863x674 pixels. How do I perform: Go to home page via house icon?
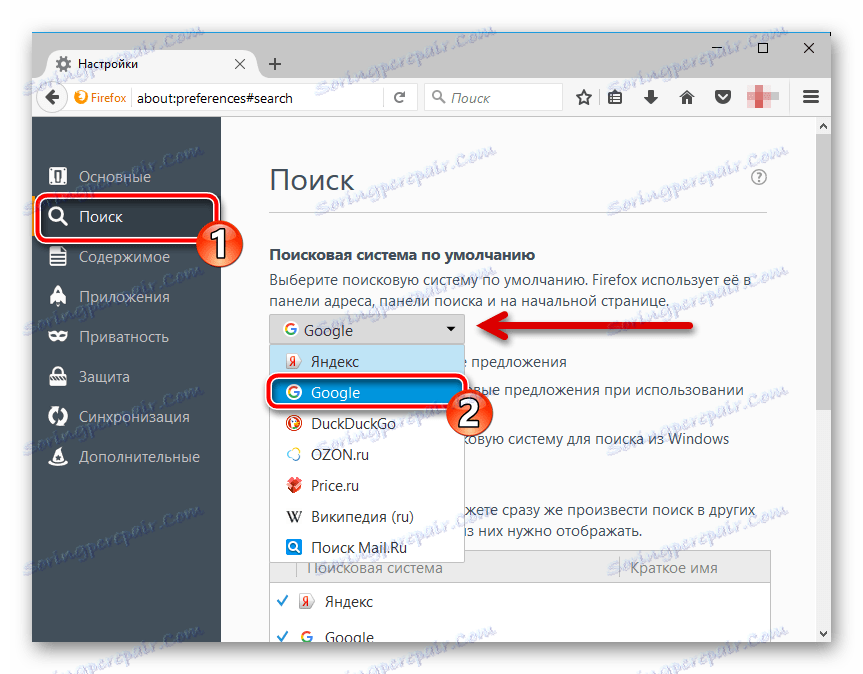686,98
